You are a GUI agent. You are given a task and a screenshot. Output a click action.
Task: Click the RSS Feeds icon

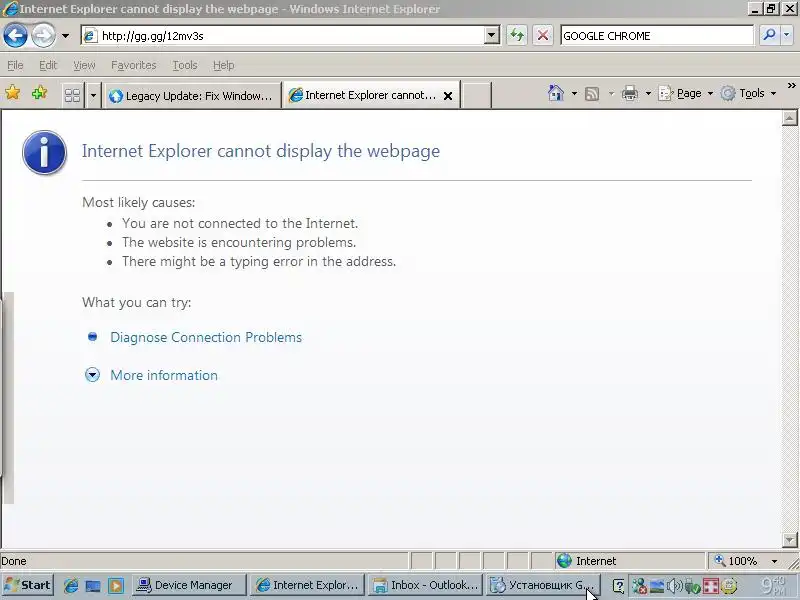point(592,94)
